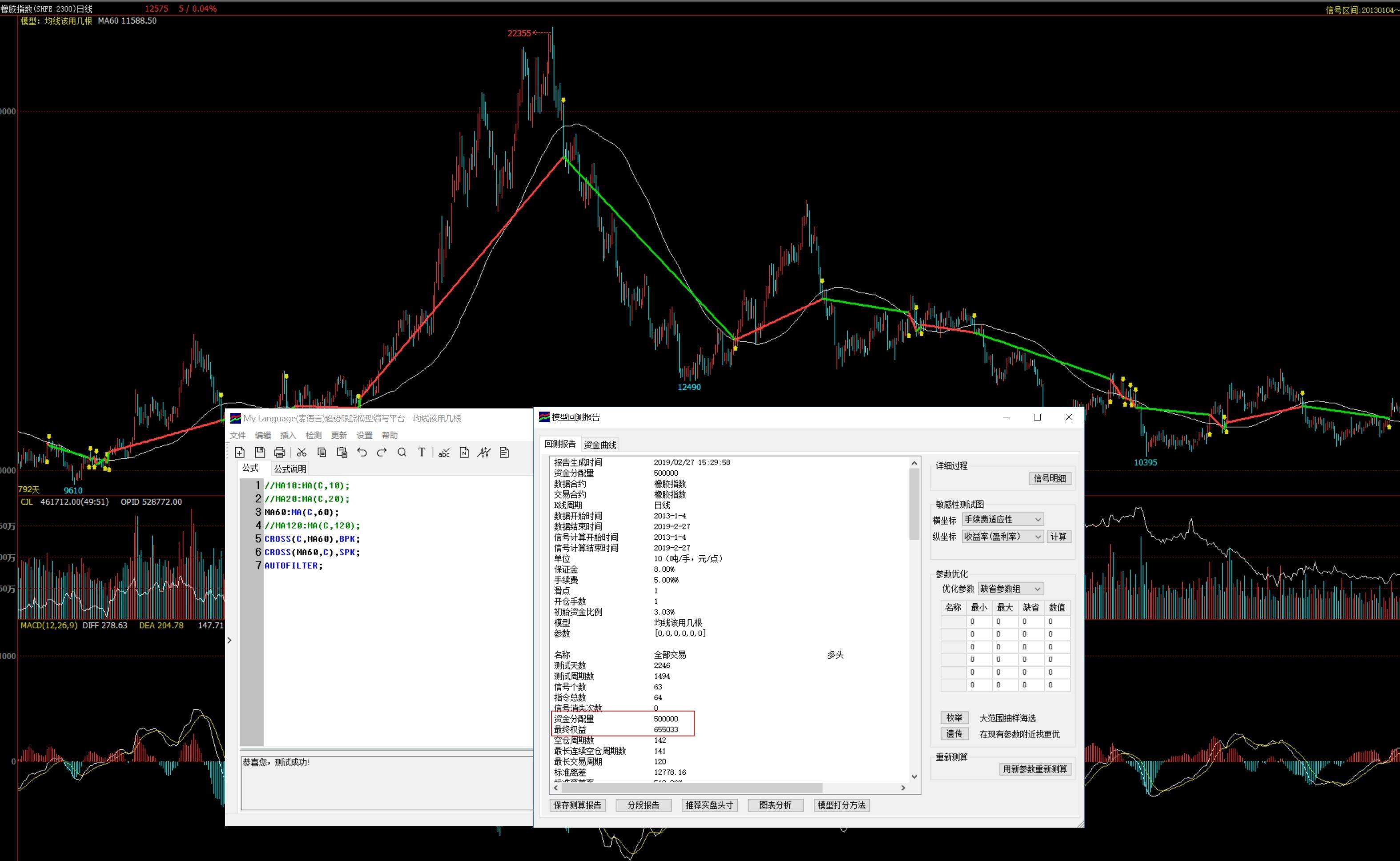Click the 橡胶指数(SHFE 2300)日线 chart title
The height and width of the screenshot is (861, 1400).
[x=47, y=8]
